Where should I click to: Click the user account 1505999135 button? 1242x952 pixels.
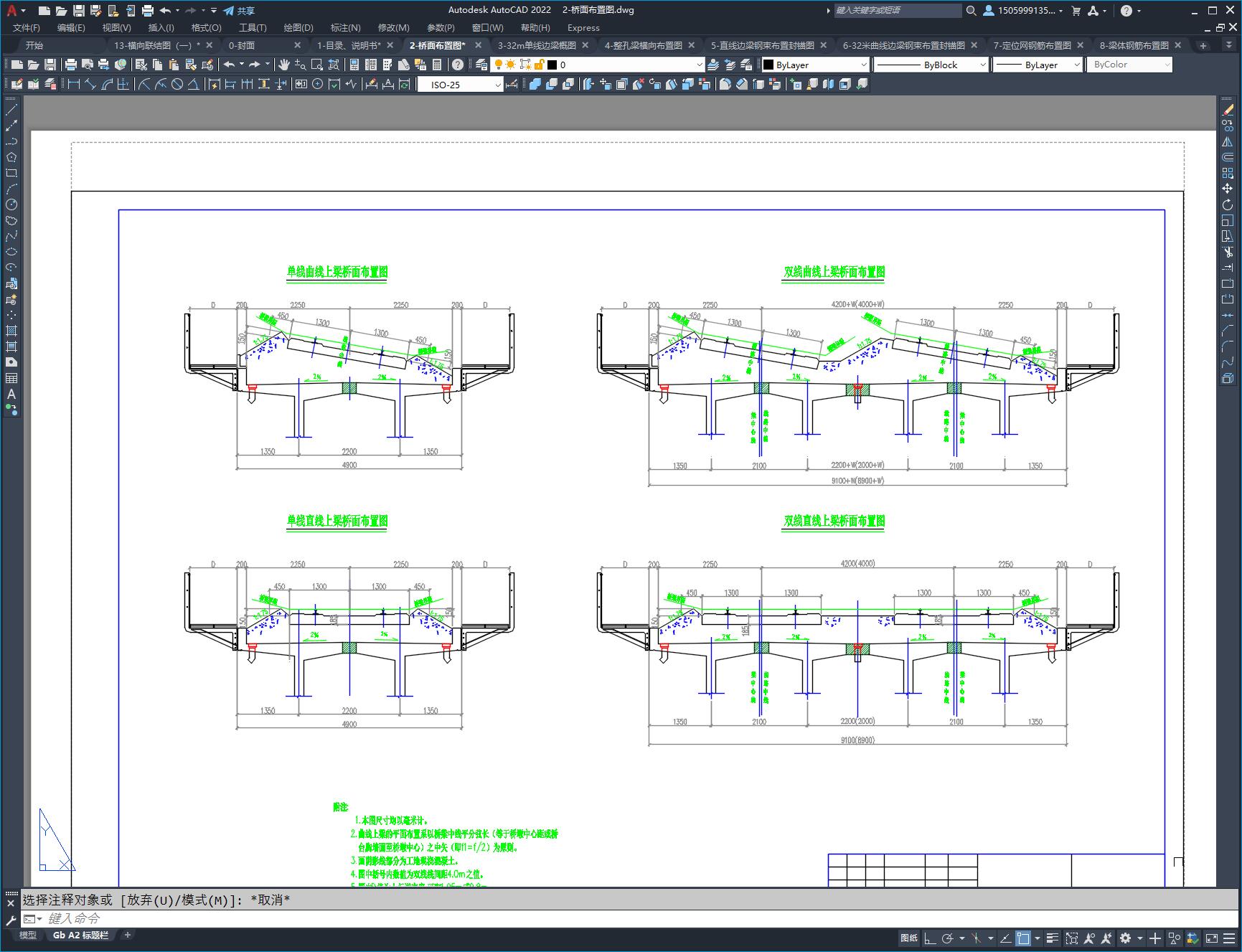click(x=1023, y=11)
